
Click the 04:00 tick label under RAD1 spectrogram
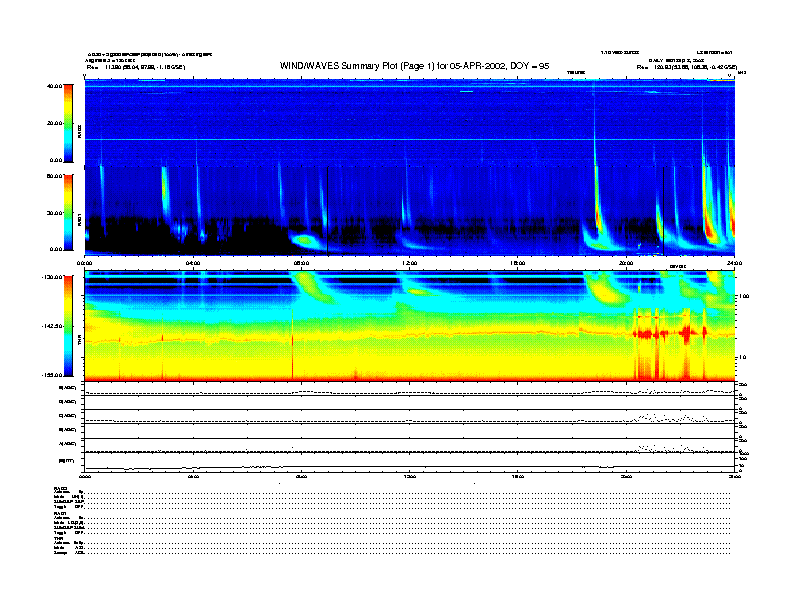pos(193,263)
